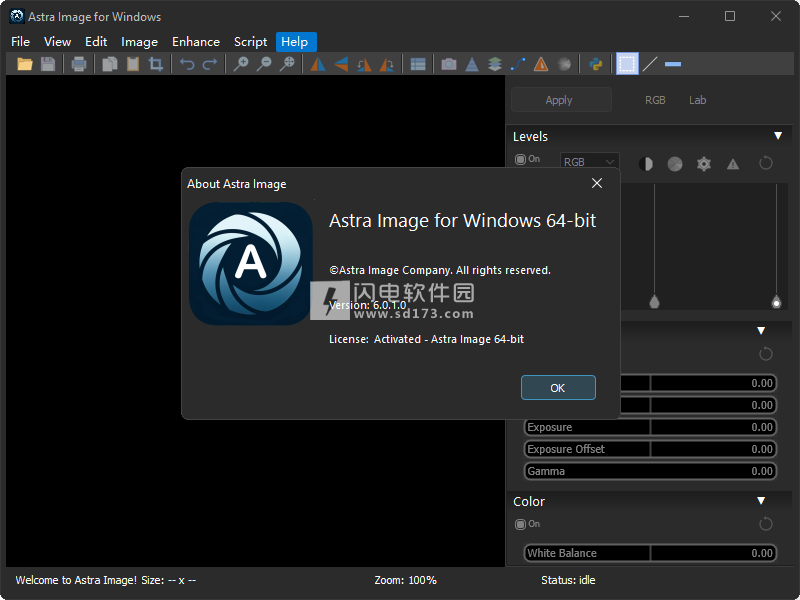Screen dimensions: 800x600
Task: Click the Rotate Right icon
Action: click(387, 64)
